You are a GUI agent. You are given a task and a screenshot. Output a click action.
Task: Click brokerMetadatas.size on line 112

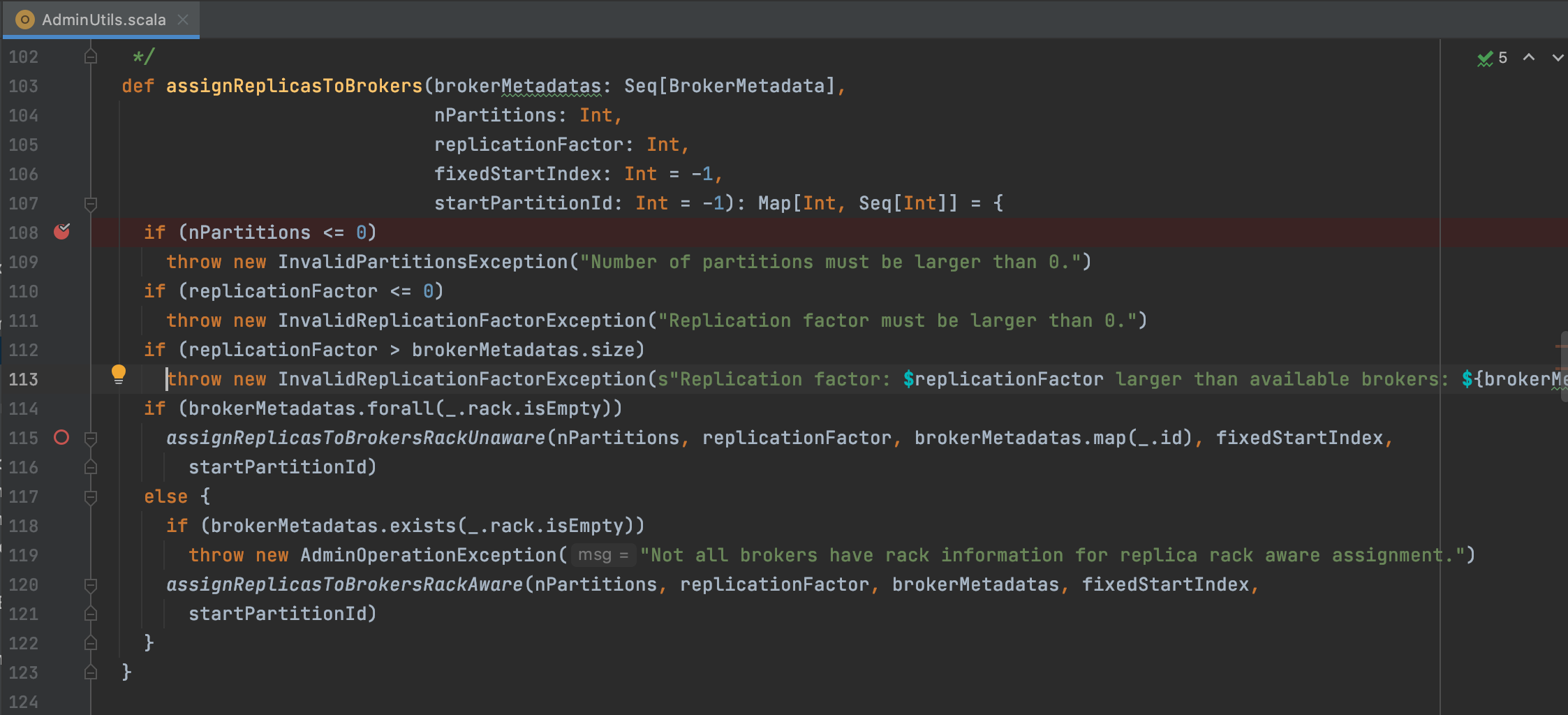tap(523, 350)
